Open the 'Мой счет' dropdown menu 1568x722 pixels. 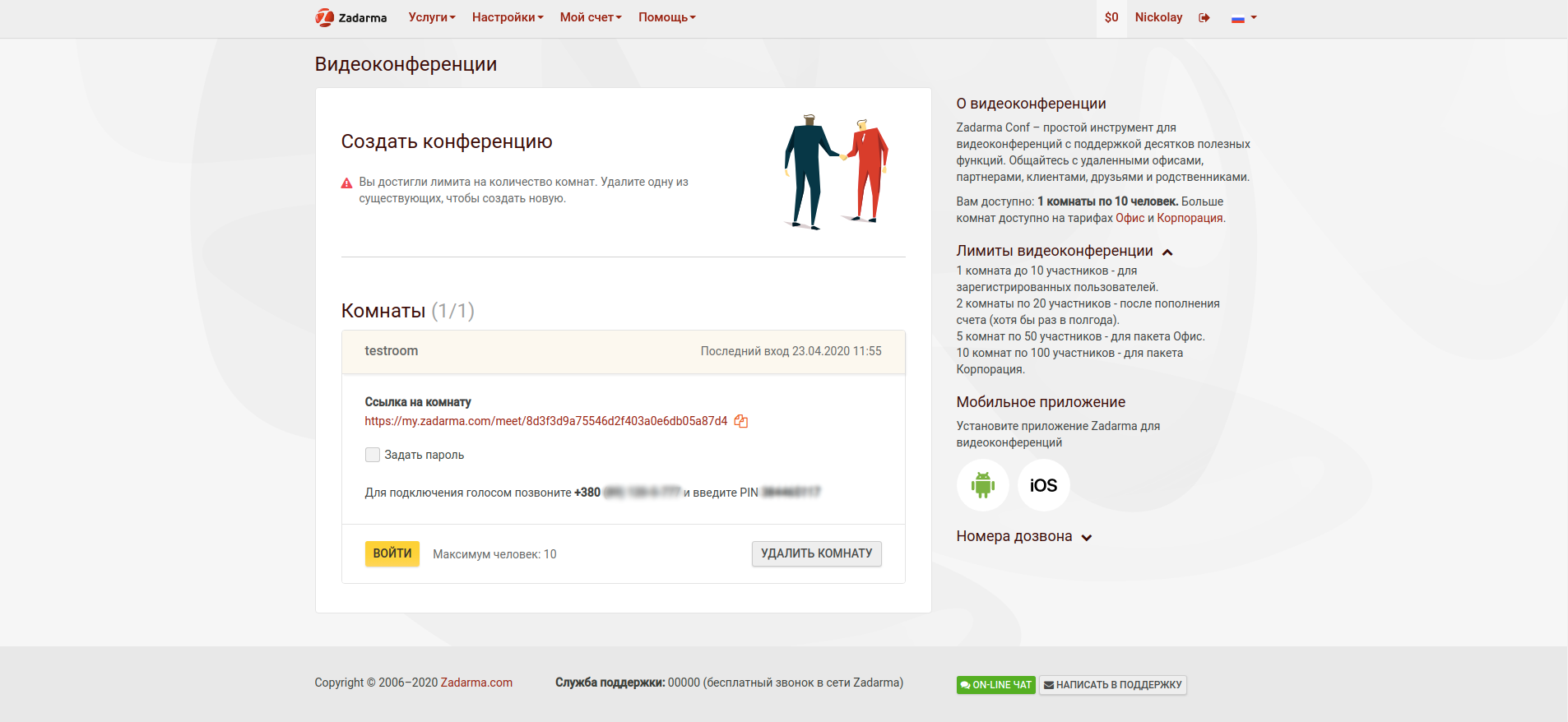(591, 17)
